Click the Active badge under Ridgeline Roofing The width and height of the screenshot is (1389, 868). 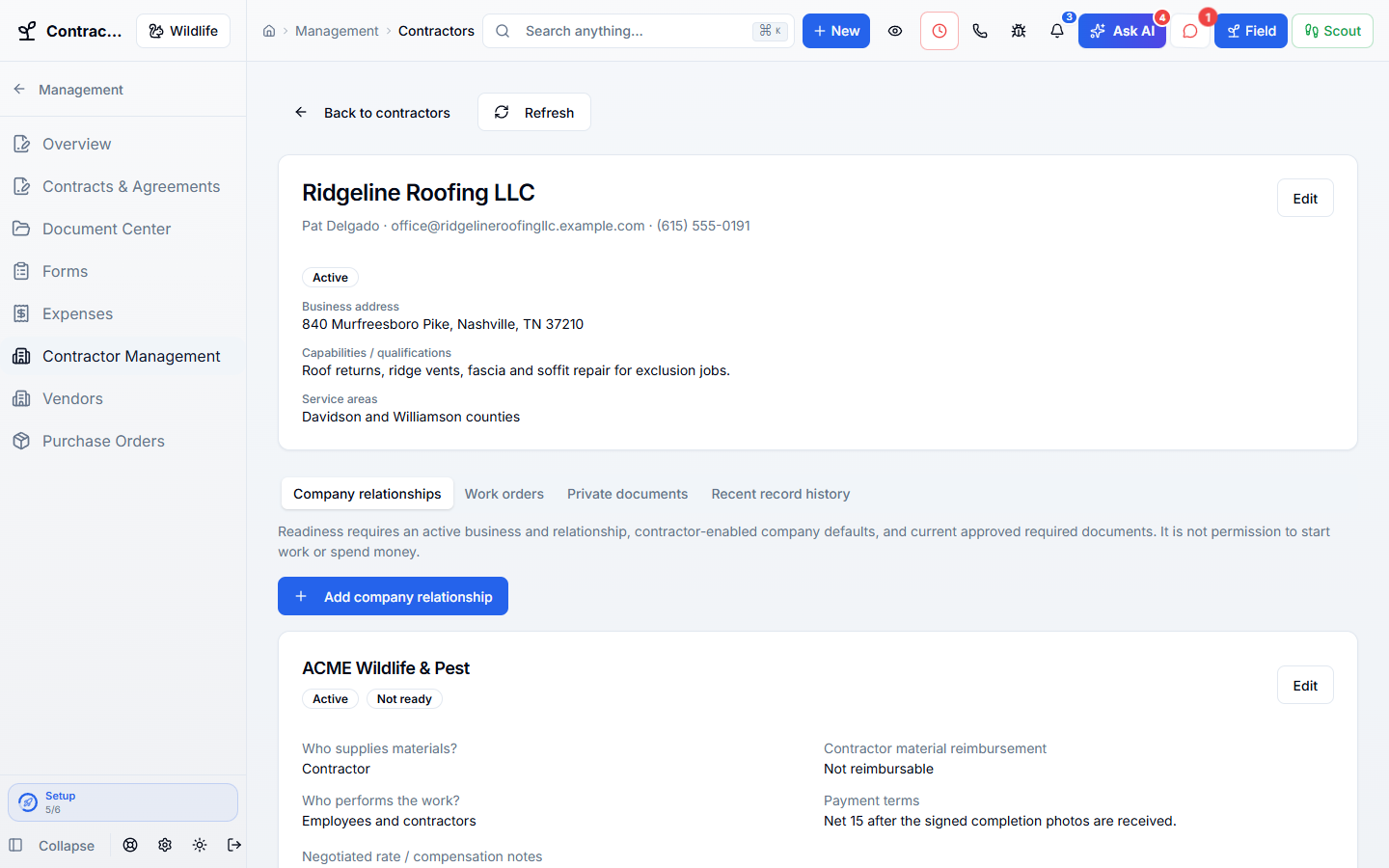(x=330, y=278)
